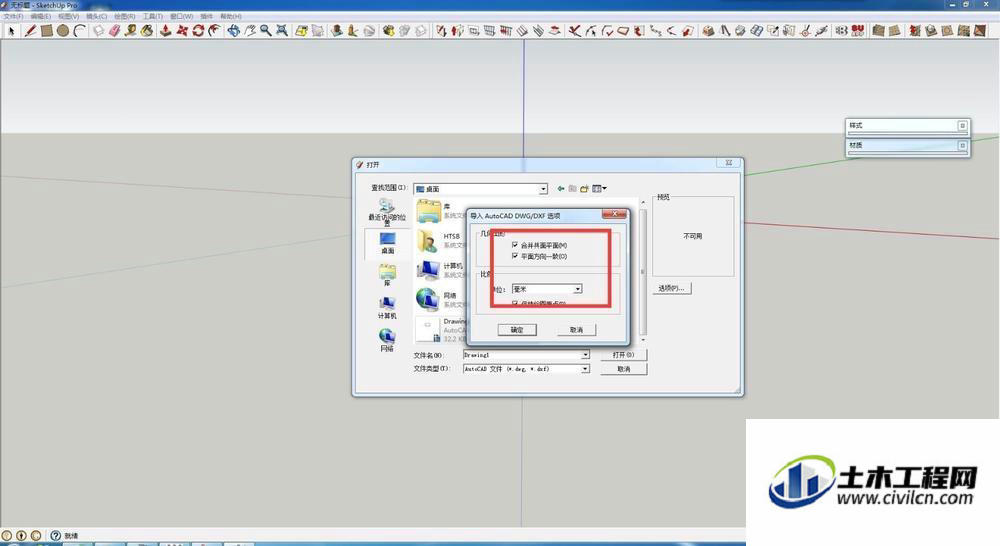This screenshot has width=1000, height=546.
Task: Open the 帮助(H) menu
Action: pos(230,16)
